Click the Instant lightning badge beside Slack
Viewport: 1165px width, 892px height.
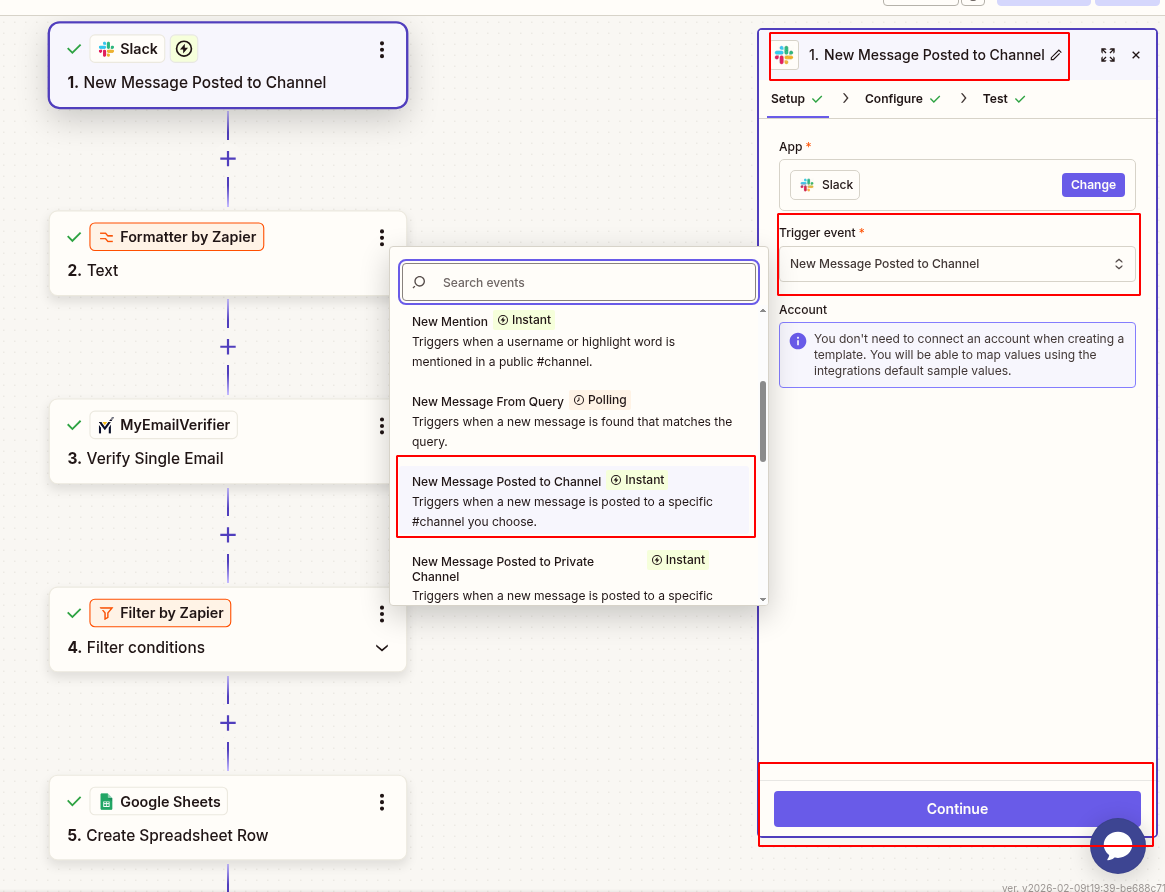coord(184,48)
